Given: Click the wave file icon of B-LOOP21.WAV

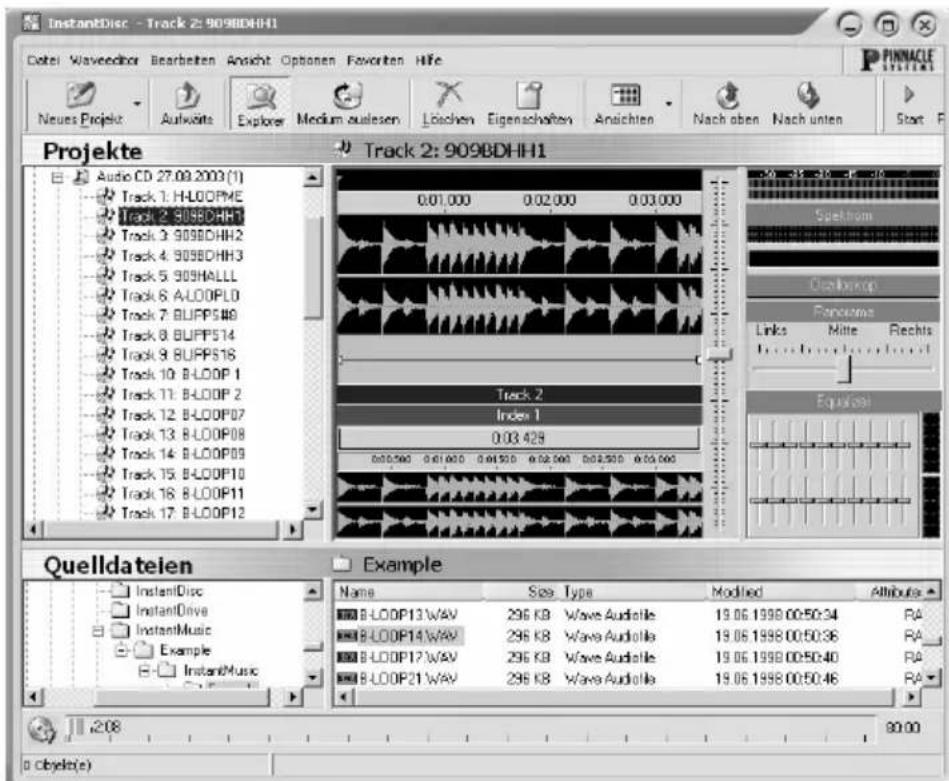Looking at the screenshot, I should (347, 679).
